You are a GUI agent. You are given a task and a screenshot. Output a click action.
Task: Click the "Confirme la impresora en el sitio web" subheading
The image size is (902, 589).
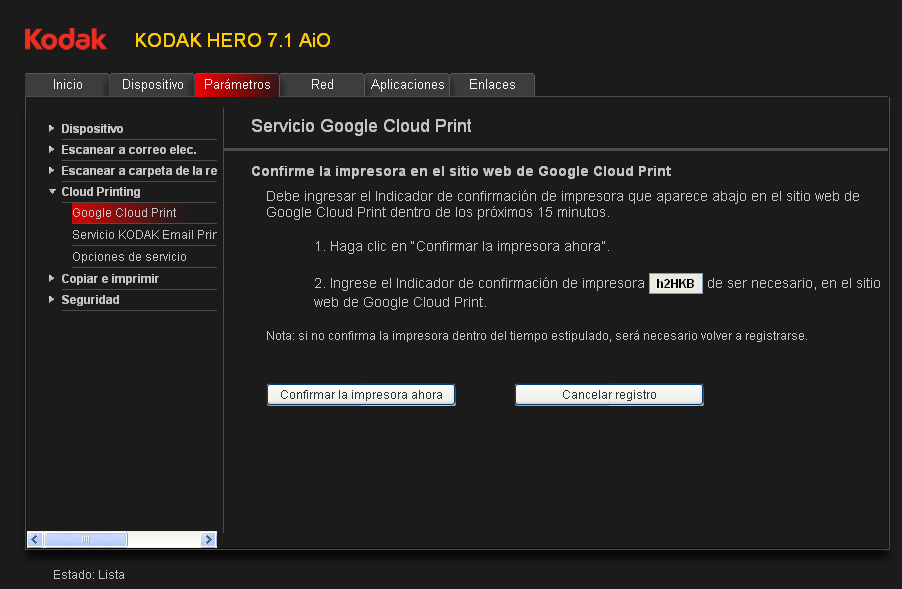461,171
